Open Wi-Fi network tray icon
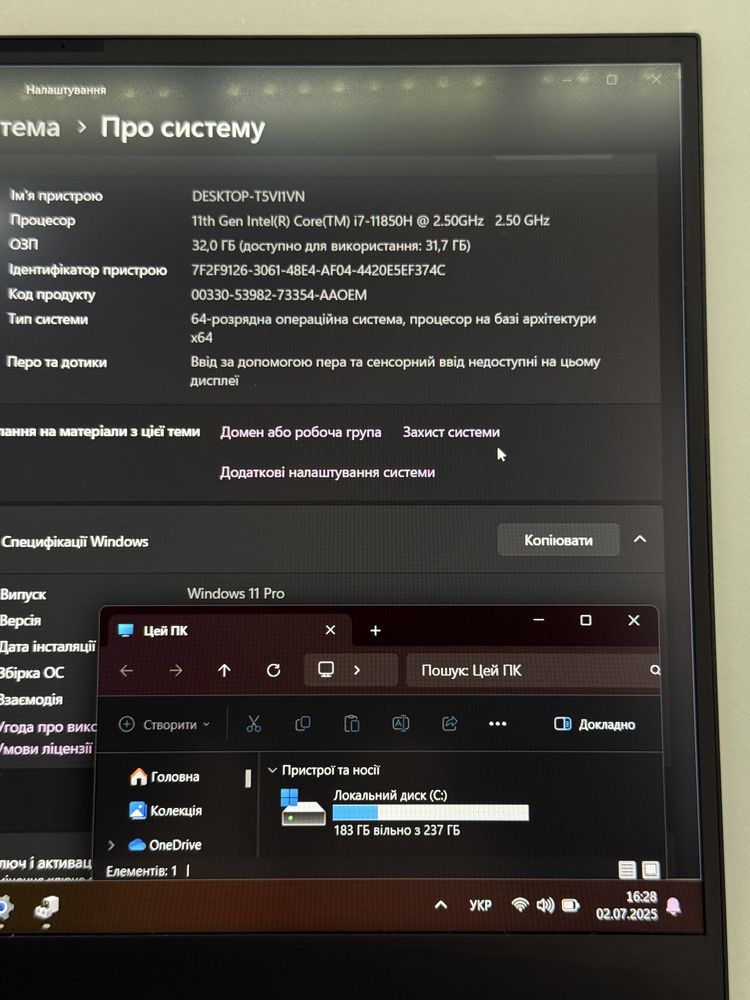The image size is (750, 1000). pos(520,905)
